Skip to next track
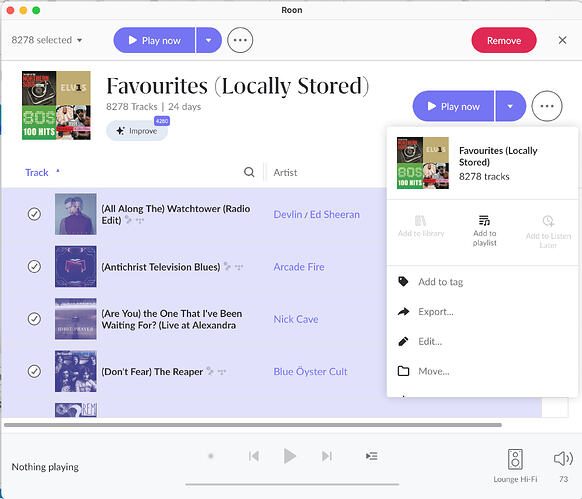This screenshot has height=499, width=582. (327, 456)
